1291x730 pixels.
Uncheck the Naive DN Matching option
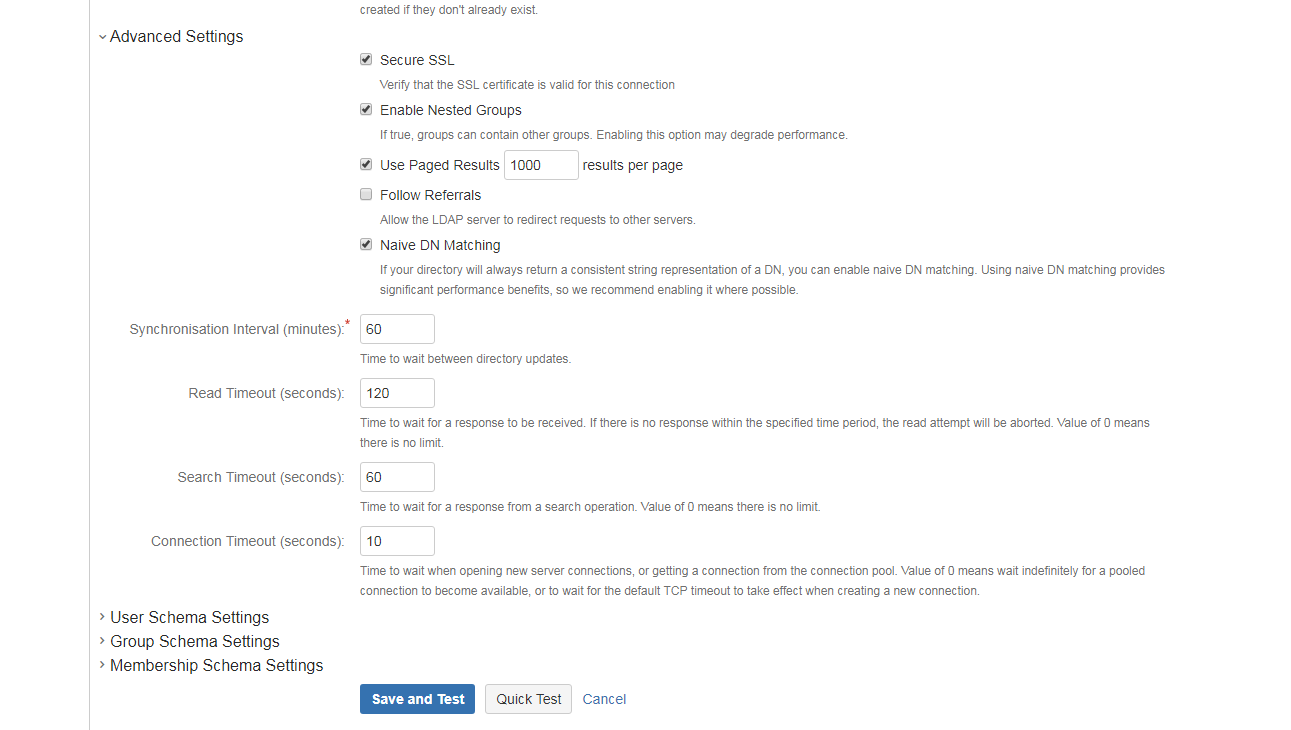(366, 245)
